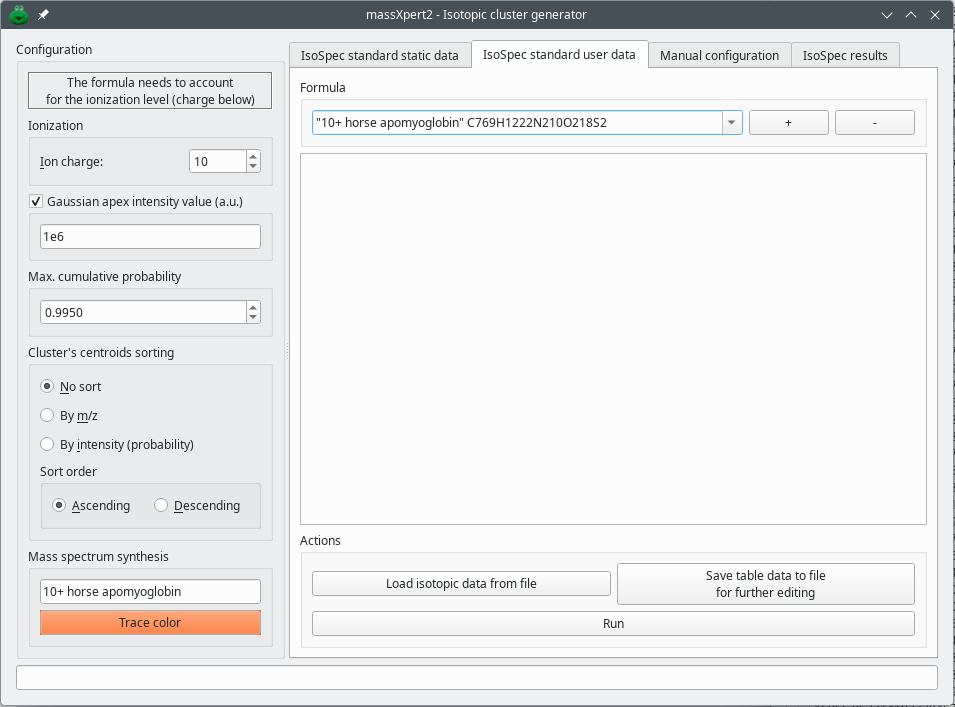Expand the Formula combo box dropdown
This screenshot has height=707, width=955.
(x=732, y=123)
